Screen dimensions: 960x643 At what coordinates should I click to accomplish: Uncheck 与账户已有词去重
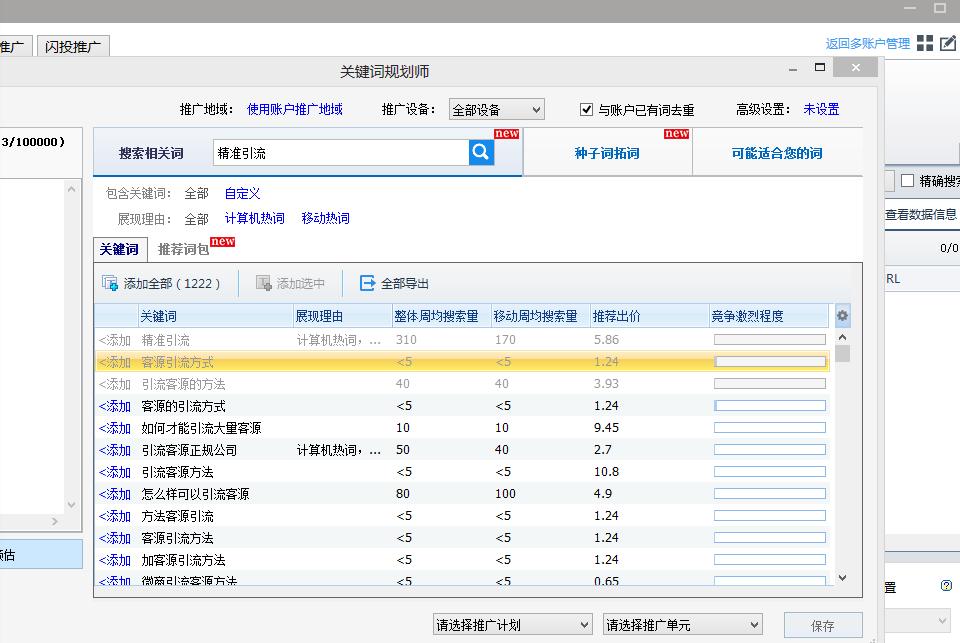(x=586, y=110)
